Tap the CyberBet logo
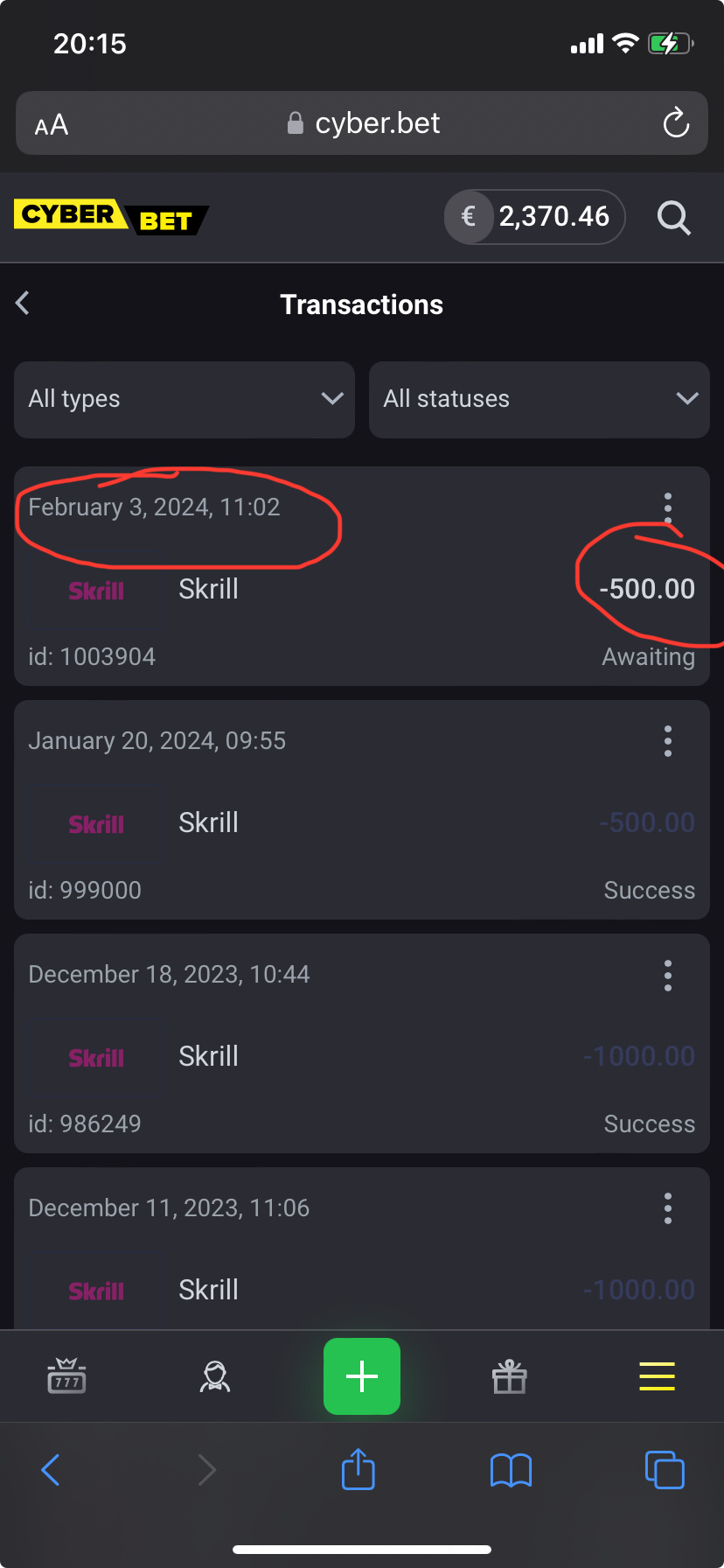The width and height of the screenshot is (724, 1568). pyautogui.click(x=111, y=217)
